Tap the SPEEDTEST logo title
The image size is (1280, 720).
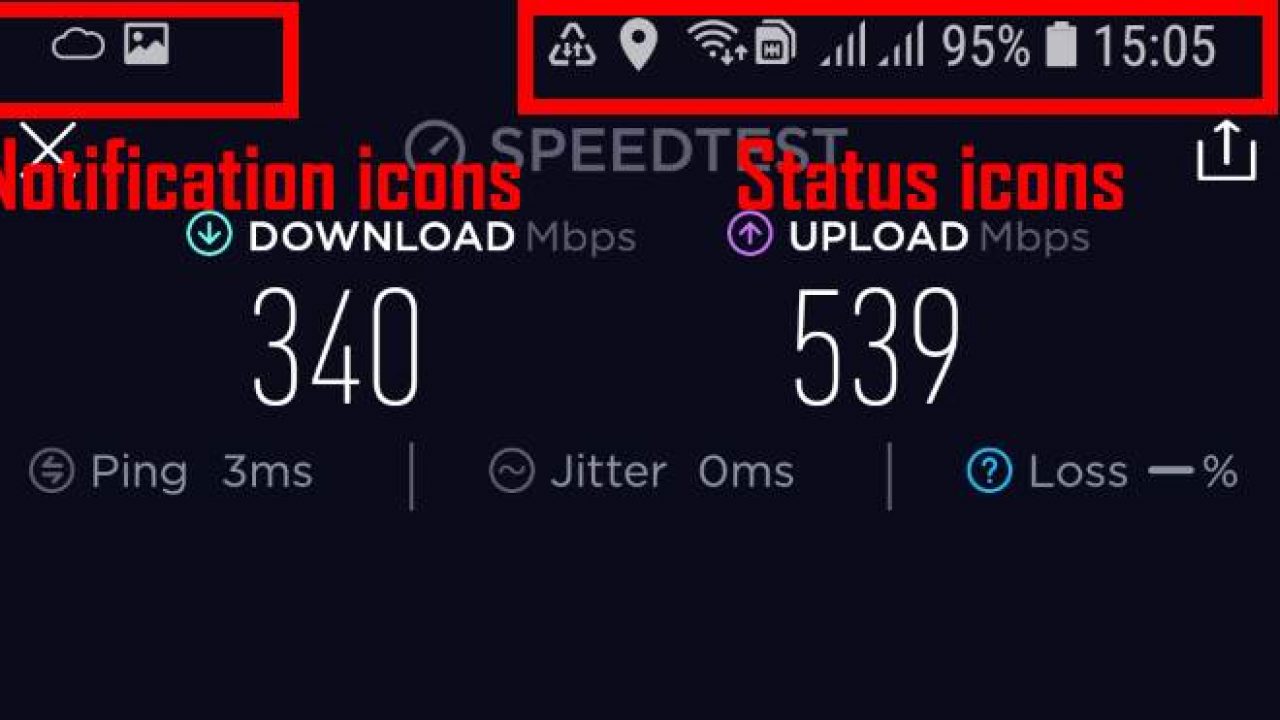coord(628,148)
